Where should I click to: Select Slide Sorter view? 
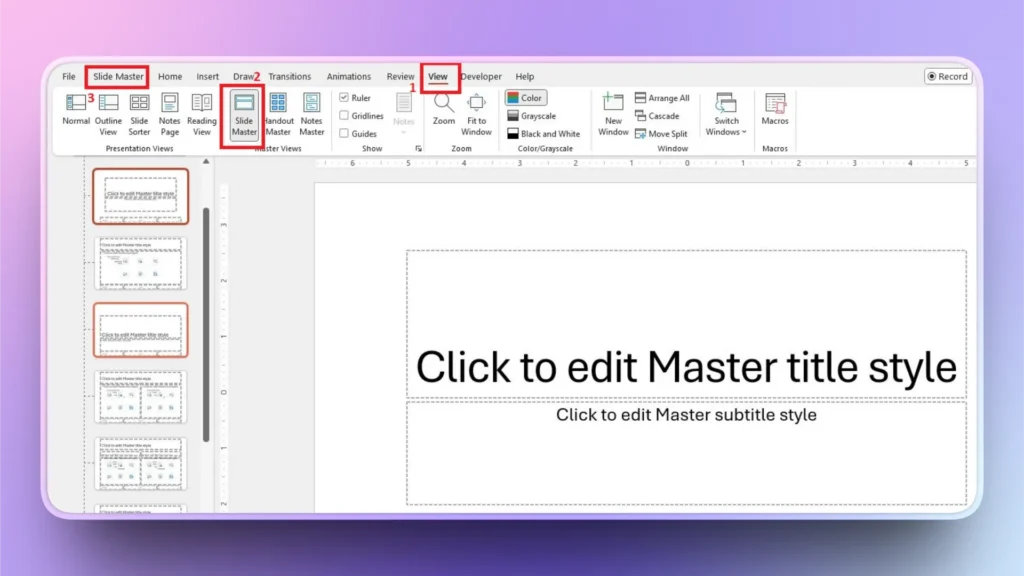pos(139,110)
